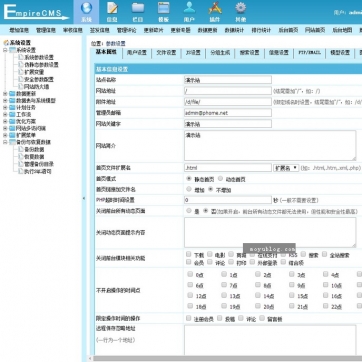Tick the 下载 module checkbox
Viewport: 362px width, 362px height.
click(x=189, y=254)
